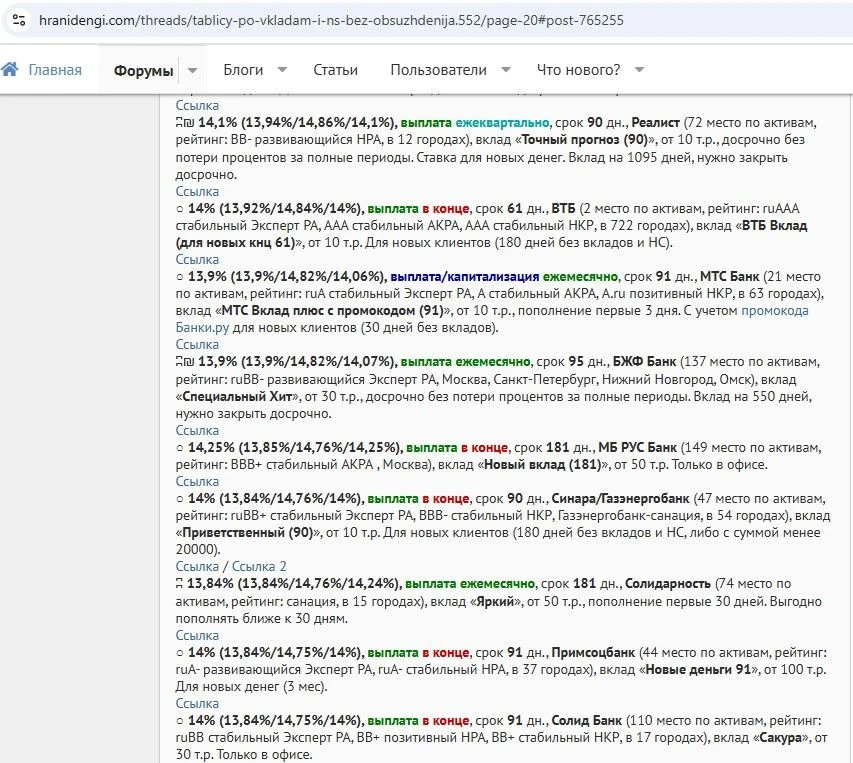Follow the Банки.ру link
The image size is (853, 763).
coord(202,327)
